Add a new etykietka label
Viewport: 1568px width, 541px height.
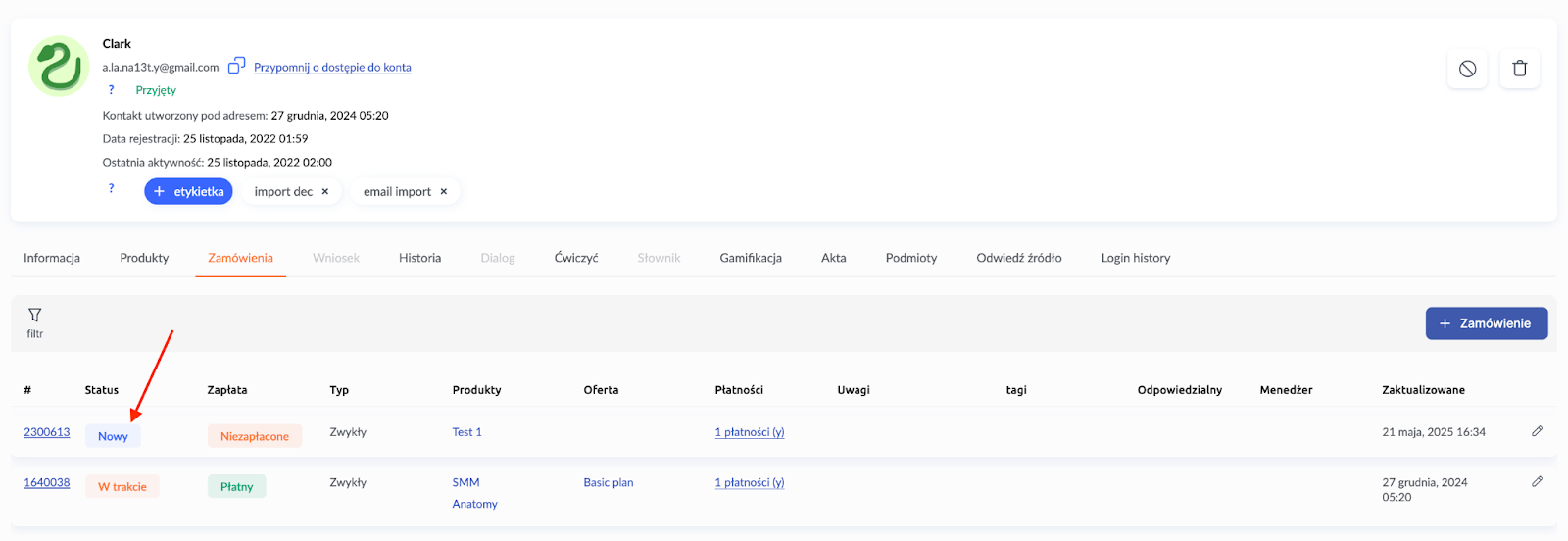point(188,191)
